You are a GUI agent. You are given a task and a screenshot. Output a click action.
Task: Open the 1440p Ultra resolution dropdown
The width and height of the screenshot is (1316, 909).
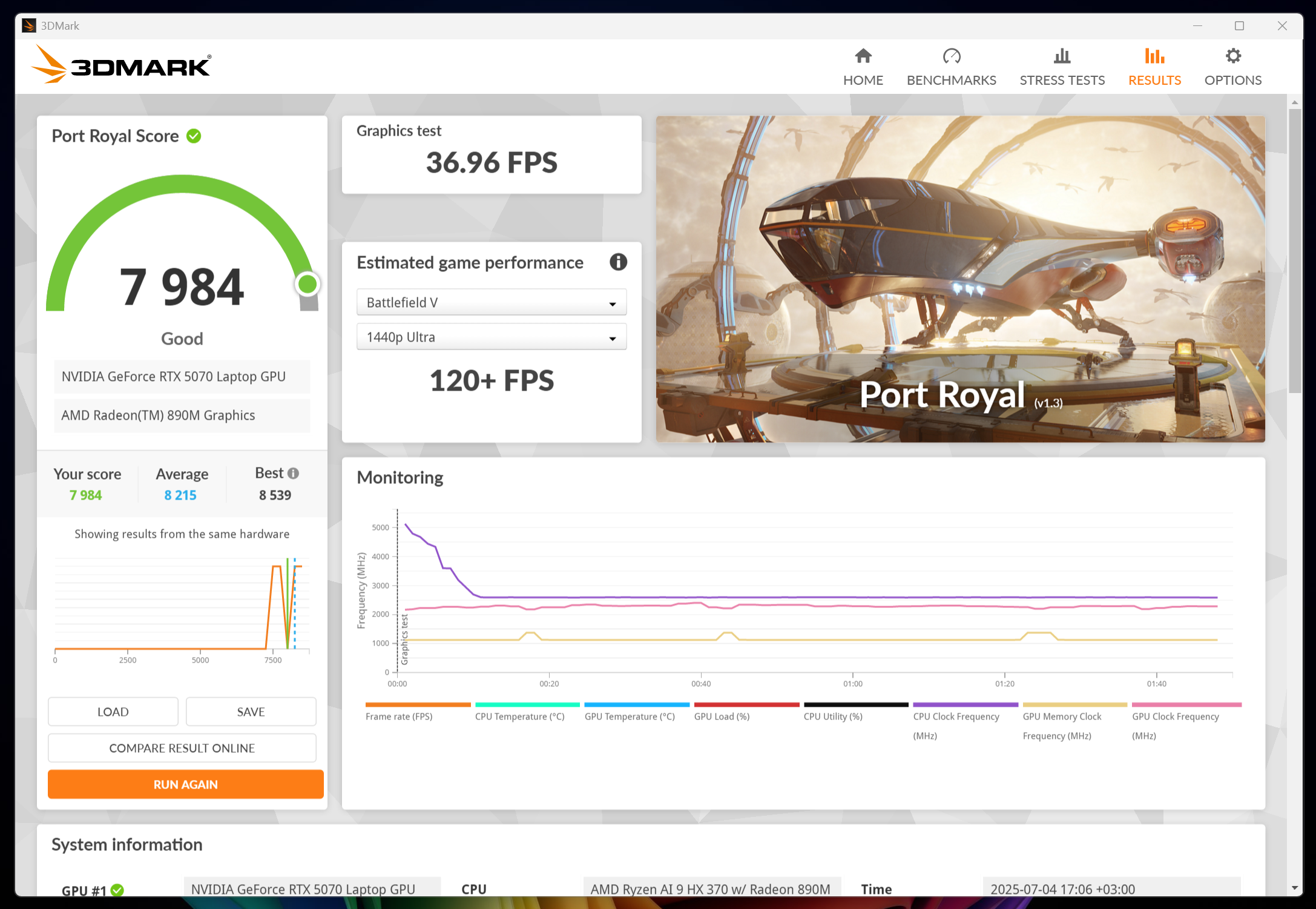(492, 337)
